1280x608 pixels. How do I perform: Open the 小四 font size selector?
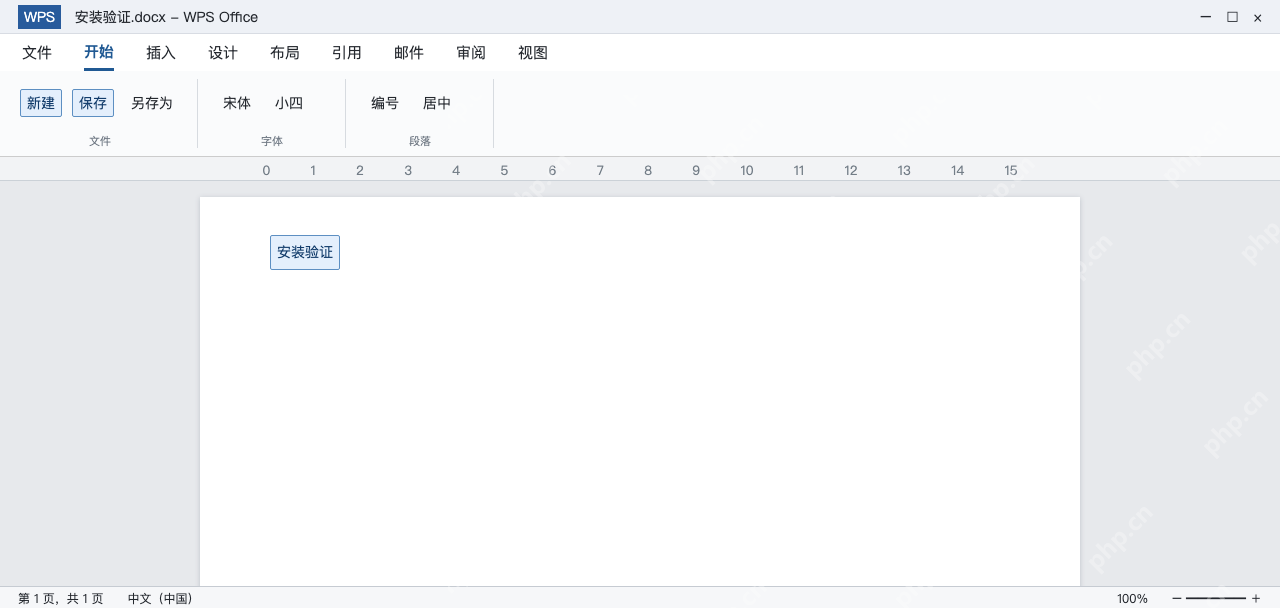click(289, 103)
